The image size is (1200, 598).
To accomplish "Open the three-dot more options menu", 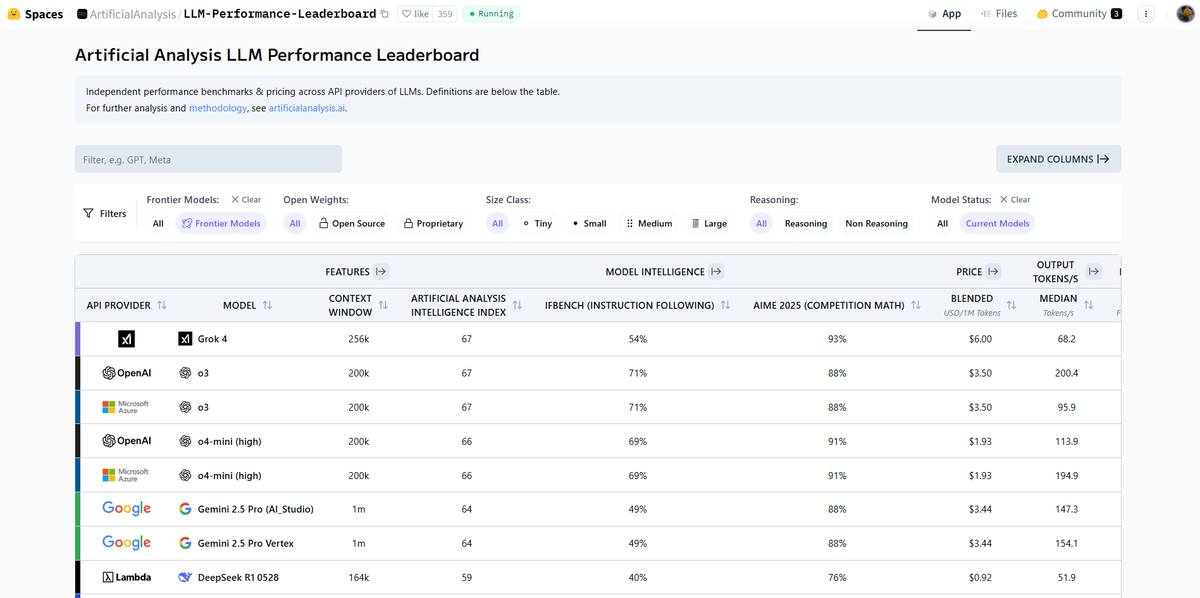I will point(1146,14).
